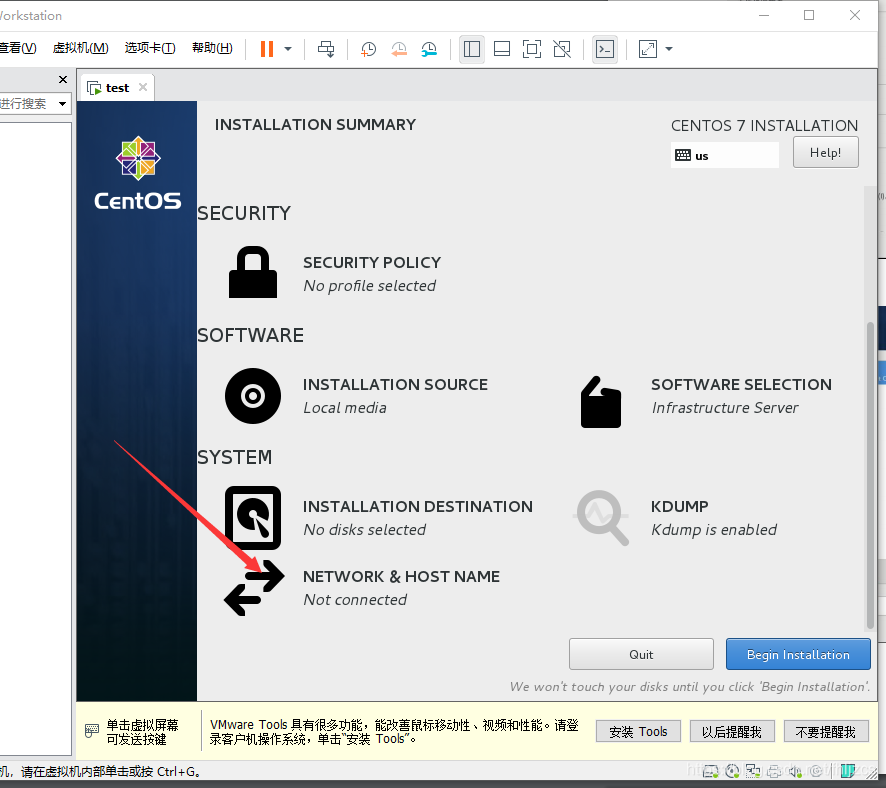Select the us keyboard layout indicator

[724, 155]
